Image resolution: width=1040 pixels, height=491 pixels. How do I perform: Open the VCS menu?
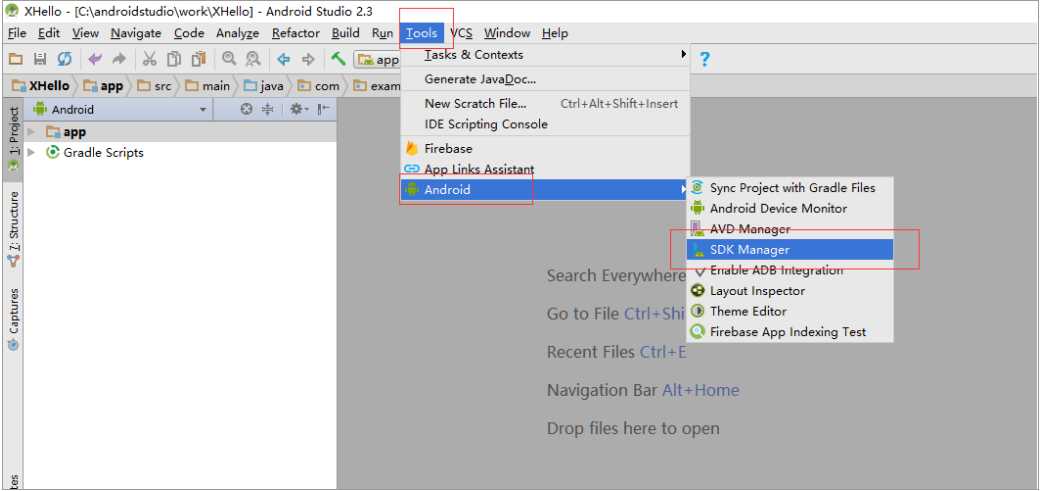tap(461, 33)
